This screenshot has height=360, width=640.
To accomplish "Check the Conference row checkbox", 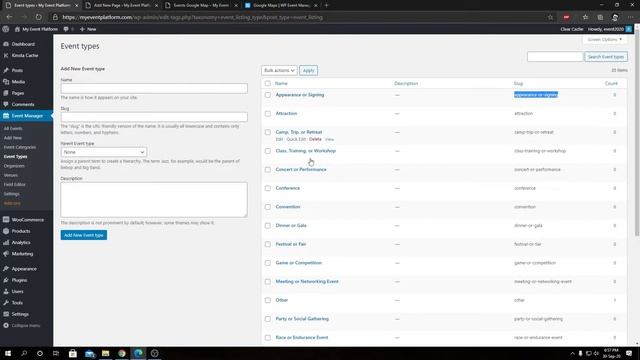I will (268, 188).
